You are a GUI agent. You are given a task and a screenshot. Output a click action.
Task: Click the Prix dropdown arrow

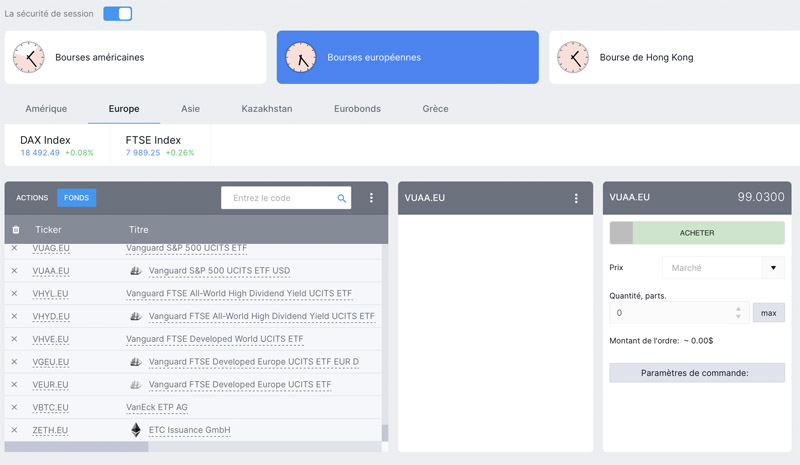coord(773,267)
